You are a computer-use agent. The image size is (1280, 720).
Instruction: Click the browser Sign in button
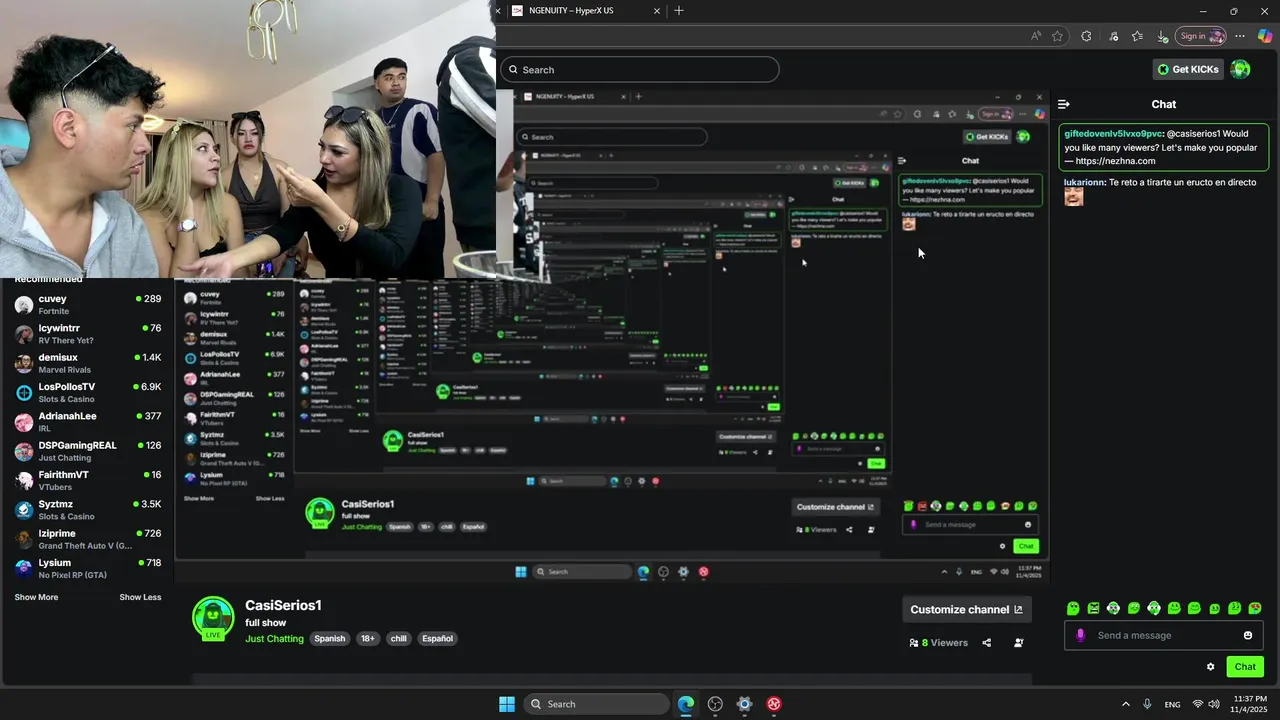point(1201,36)
